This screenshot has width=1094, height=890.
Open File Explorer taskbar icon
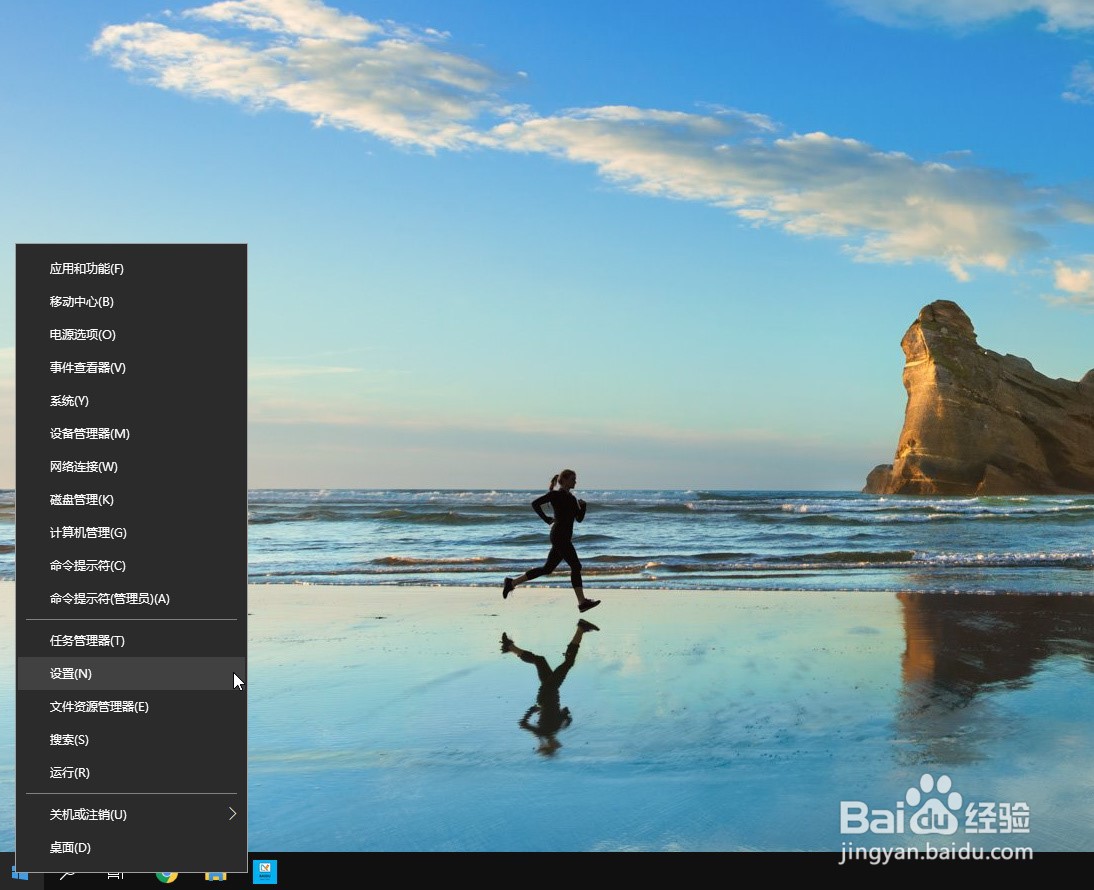(x=215, y=875)
